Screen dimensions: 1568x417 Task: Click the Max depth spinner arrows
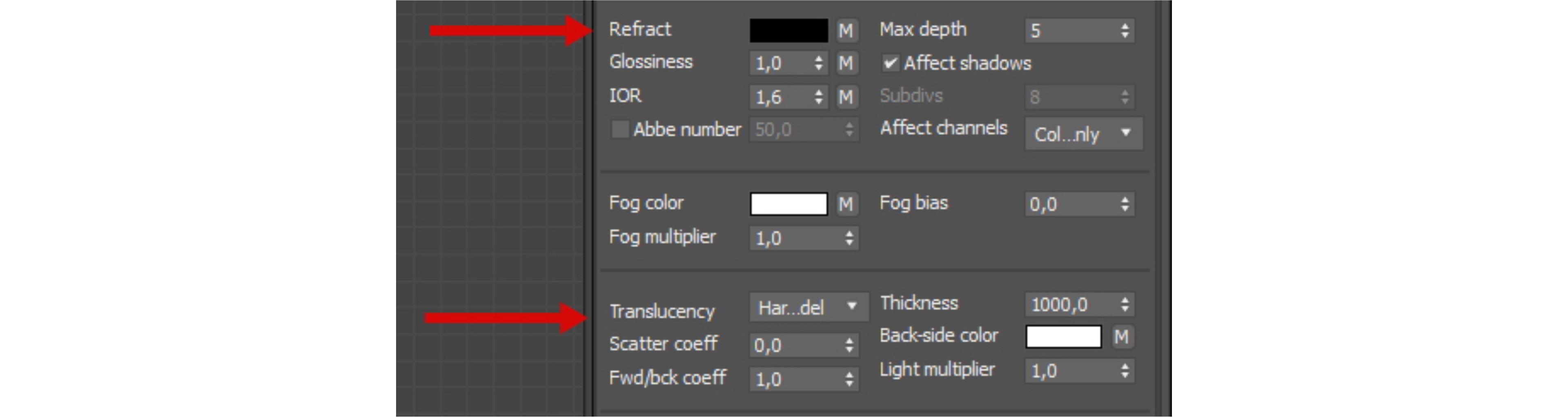coord(1125,30)
